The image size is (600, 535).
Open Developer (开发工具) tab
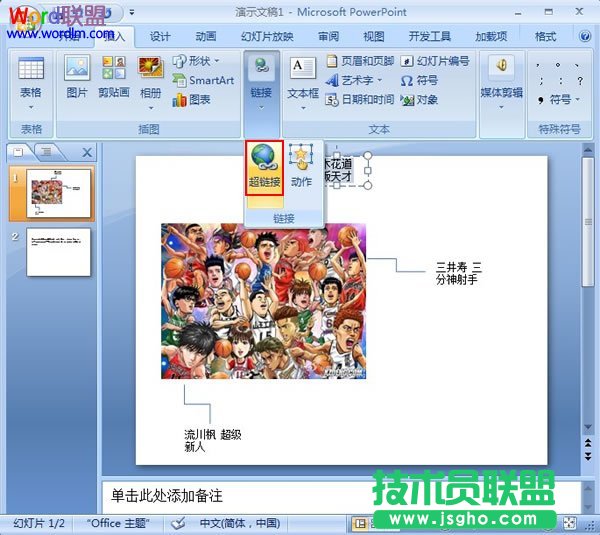(x=429, y=36)
